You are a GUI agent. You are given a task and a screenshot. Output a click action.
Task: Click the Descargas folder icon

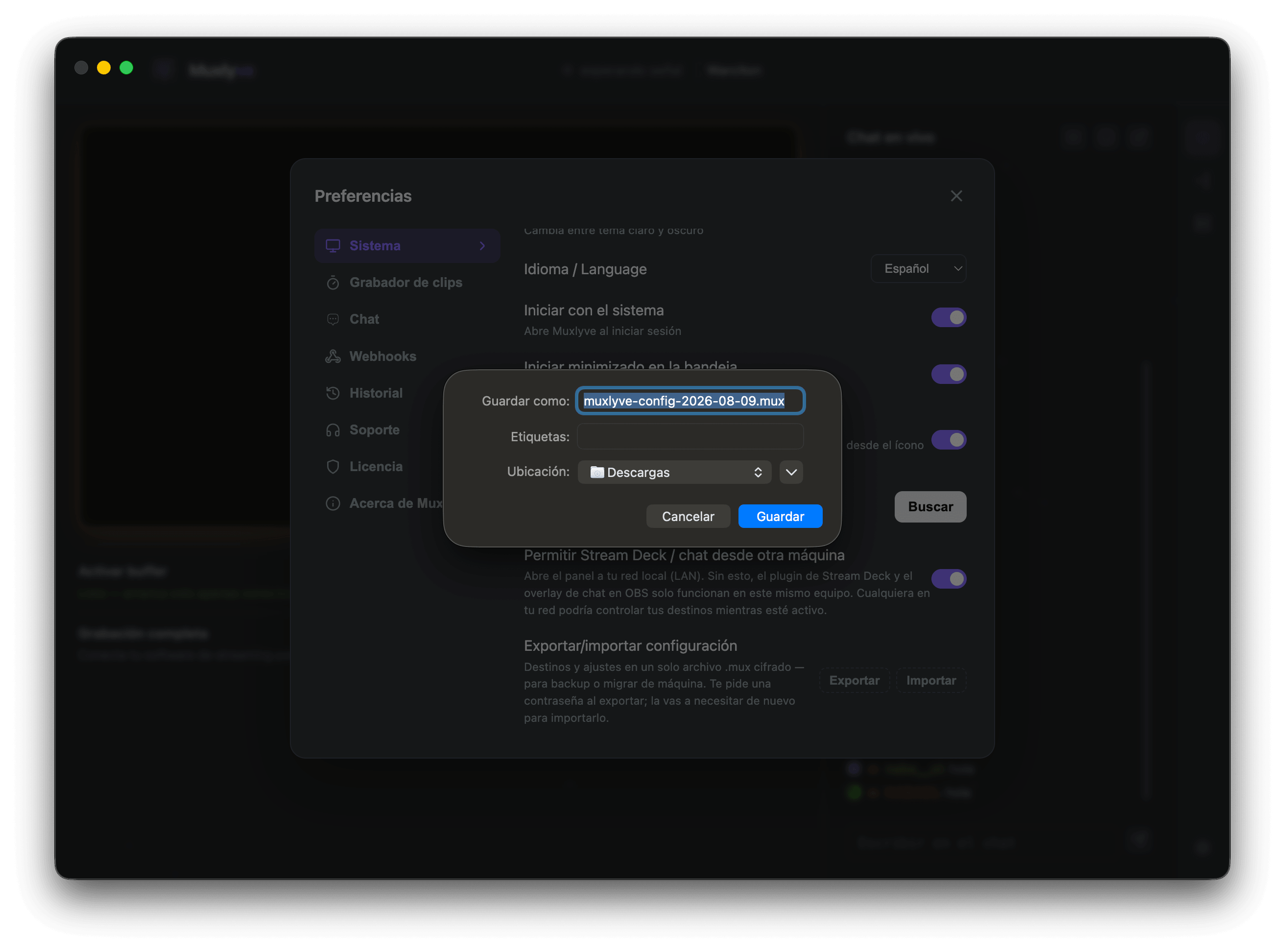597,472
